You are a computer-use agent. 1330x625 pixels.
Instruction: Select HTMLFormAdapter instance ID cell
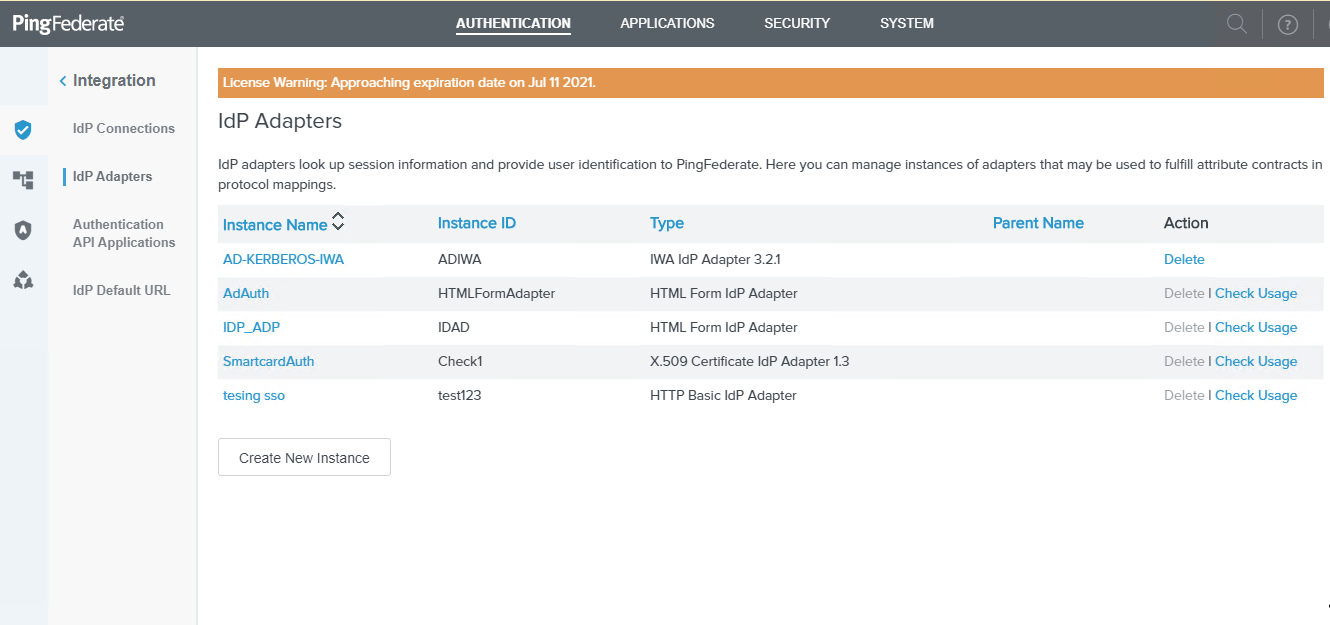496,293
